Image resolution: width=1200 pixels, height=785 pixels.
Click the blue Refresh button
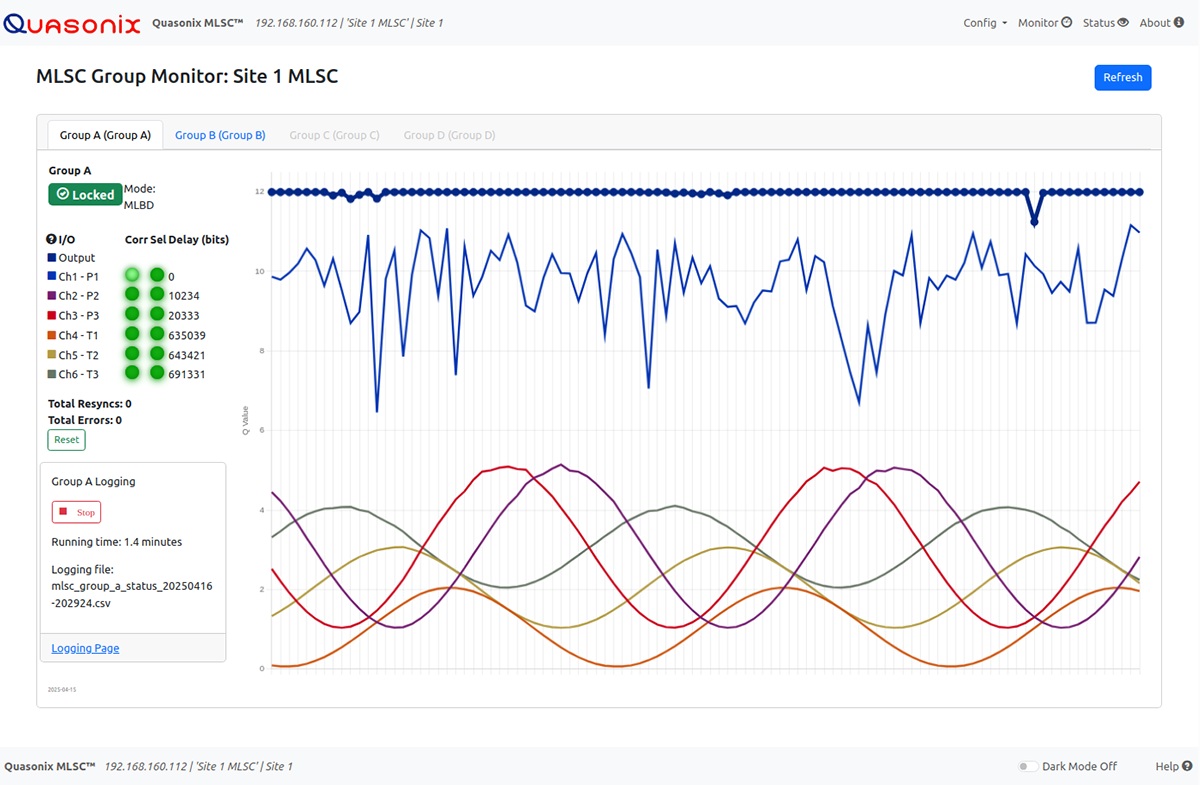click(1122, 78)
